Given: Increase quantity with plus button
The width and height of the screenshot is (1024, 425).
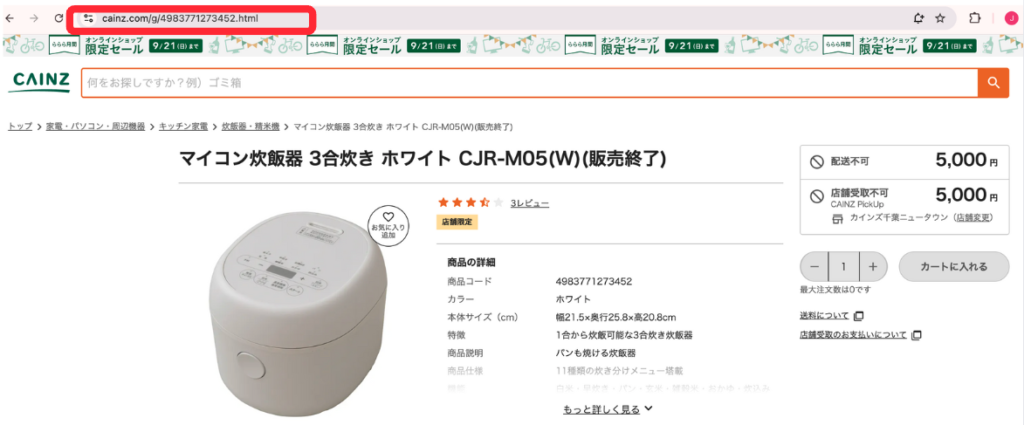Looking at the screenshot, I should point(873,266).
